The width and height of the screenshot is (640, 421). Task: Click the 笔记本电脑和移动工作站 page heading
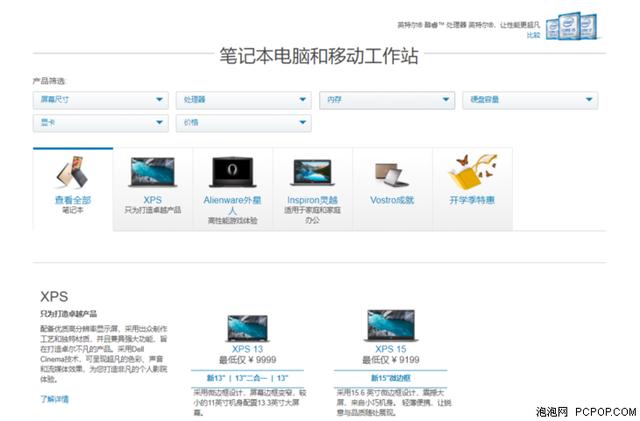[x=319, y=56]
